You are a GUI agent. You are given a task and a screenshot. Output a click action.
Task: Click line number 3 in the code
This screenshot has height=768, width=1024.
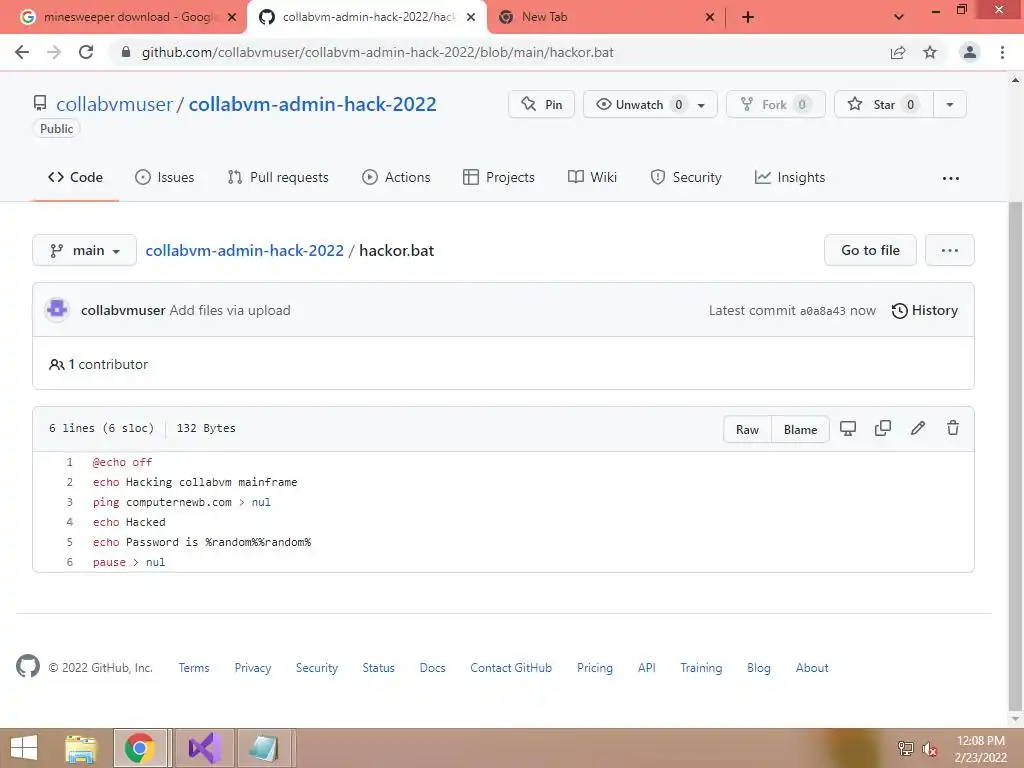click(69, 502)
